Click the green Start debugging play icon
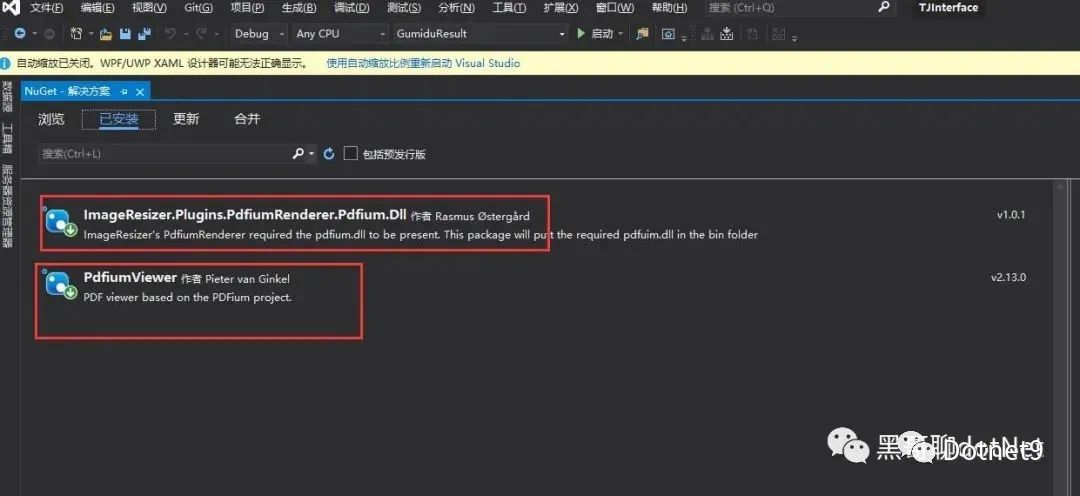The width and height of the screenshot is (1080, 496). [581, 33]
